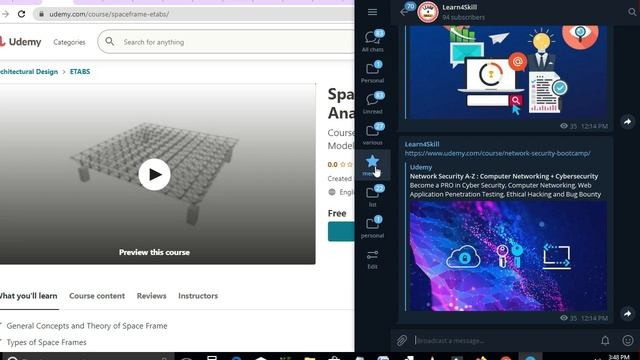Switch to Reviews tab
This screenshot has width=640, height=360.
pyautogui.click(x=151, y=296)
